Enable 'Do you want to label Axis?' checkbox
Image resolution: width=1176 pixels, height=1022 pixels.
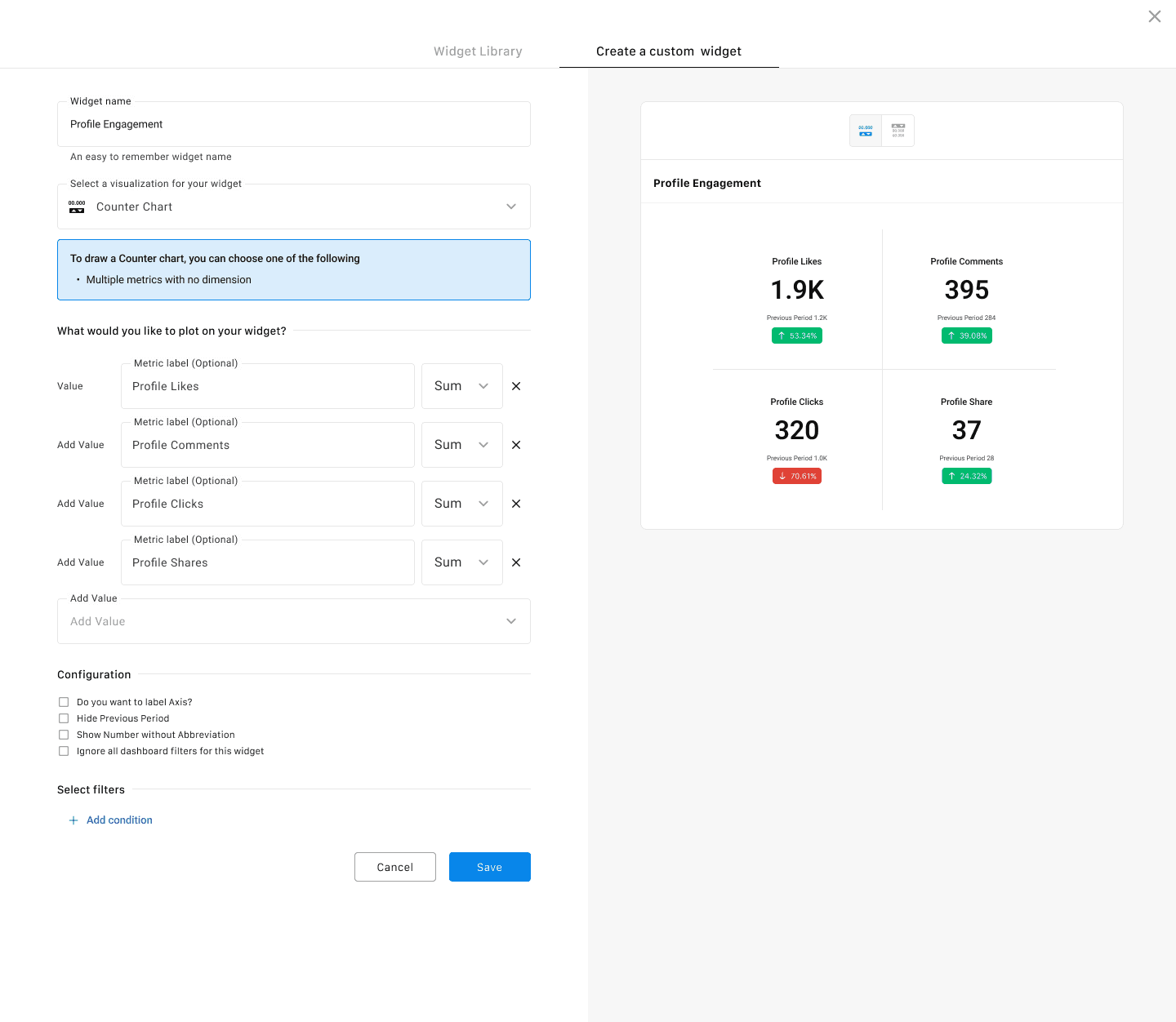64,702
